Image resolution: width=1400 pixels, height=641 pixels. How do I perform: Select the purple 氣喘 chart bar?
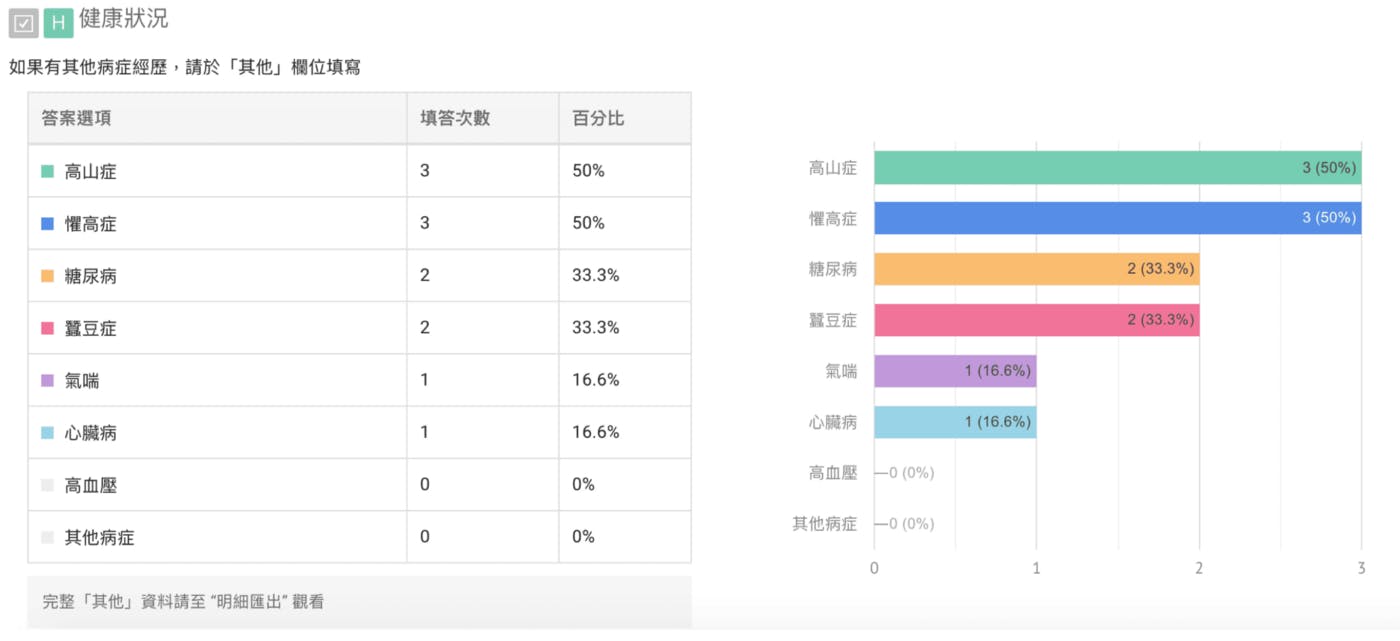click(955, 371)
